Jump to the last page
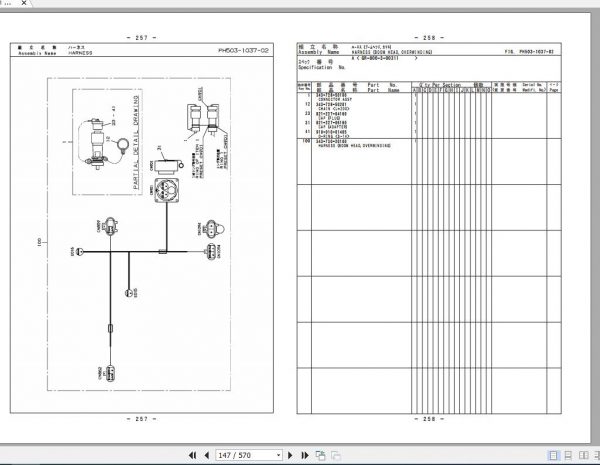 click(x=305, y=455)
